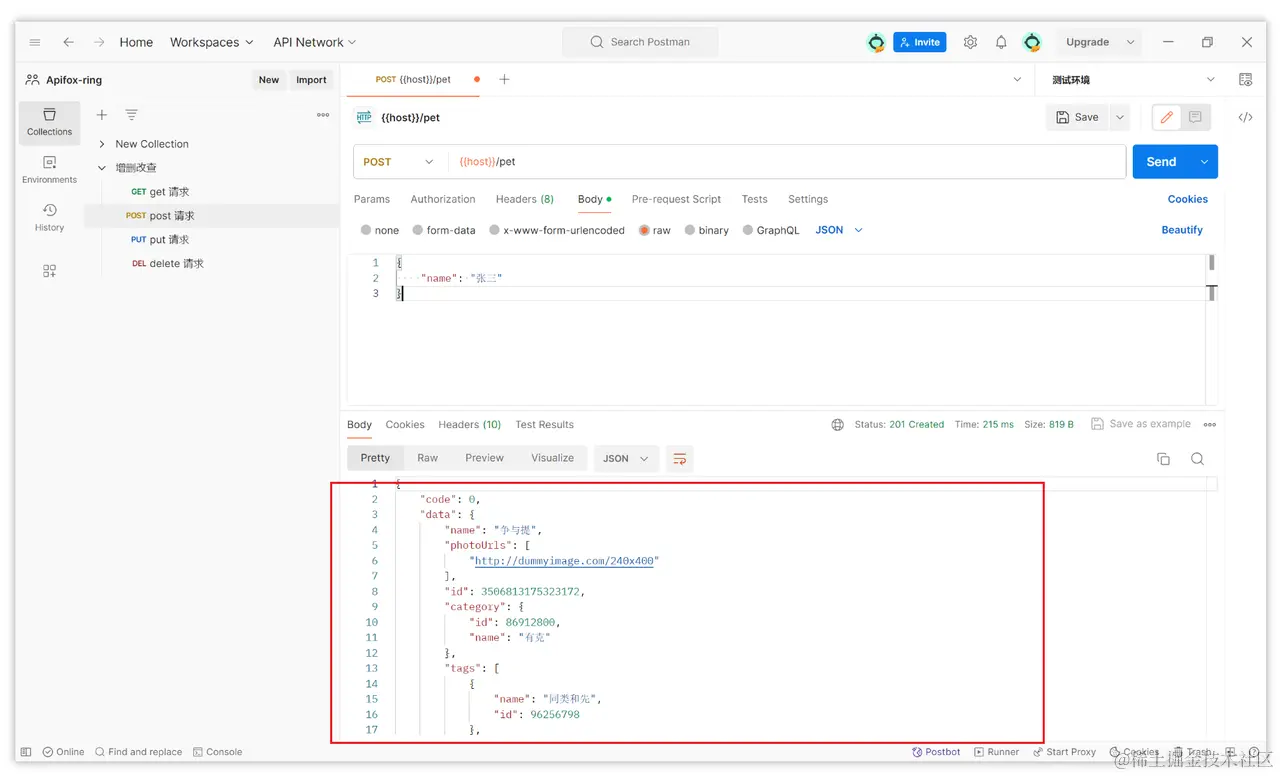Open the Workspaces dropdown
This screenshot has height=776, width=1280.
pos(211,42)
